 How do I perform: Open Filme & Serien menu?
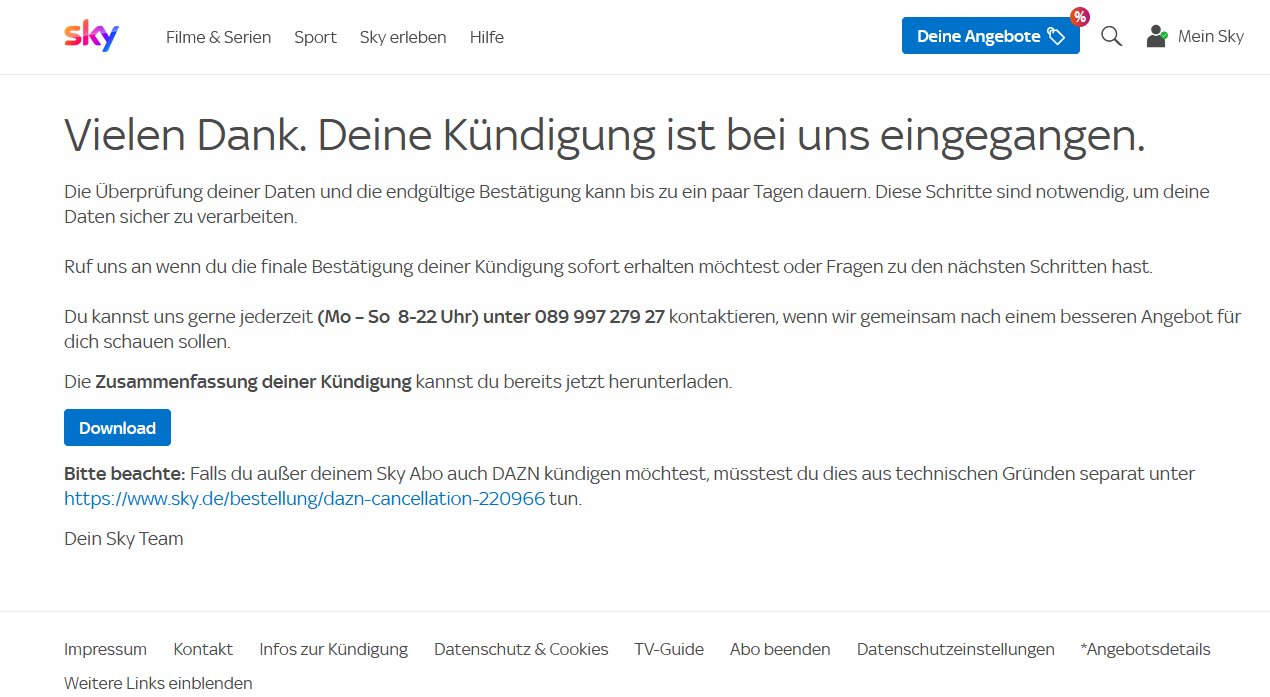pos(218,37)
